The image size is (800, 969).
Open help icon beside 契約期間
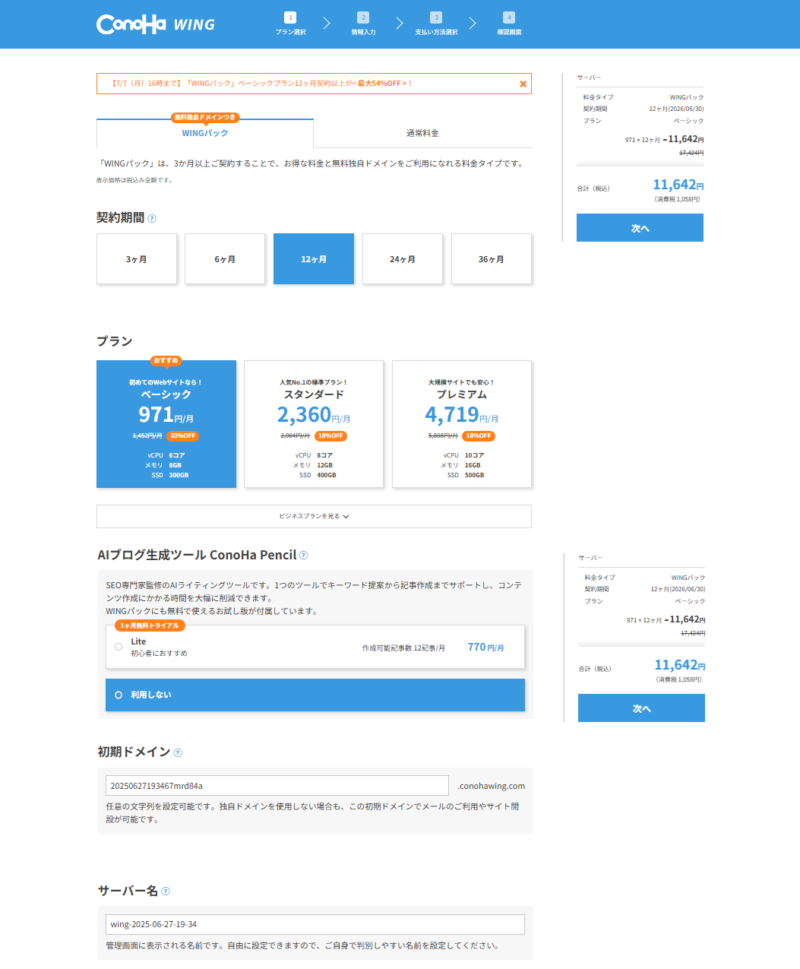click(152, 218)
